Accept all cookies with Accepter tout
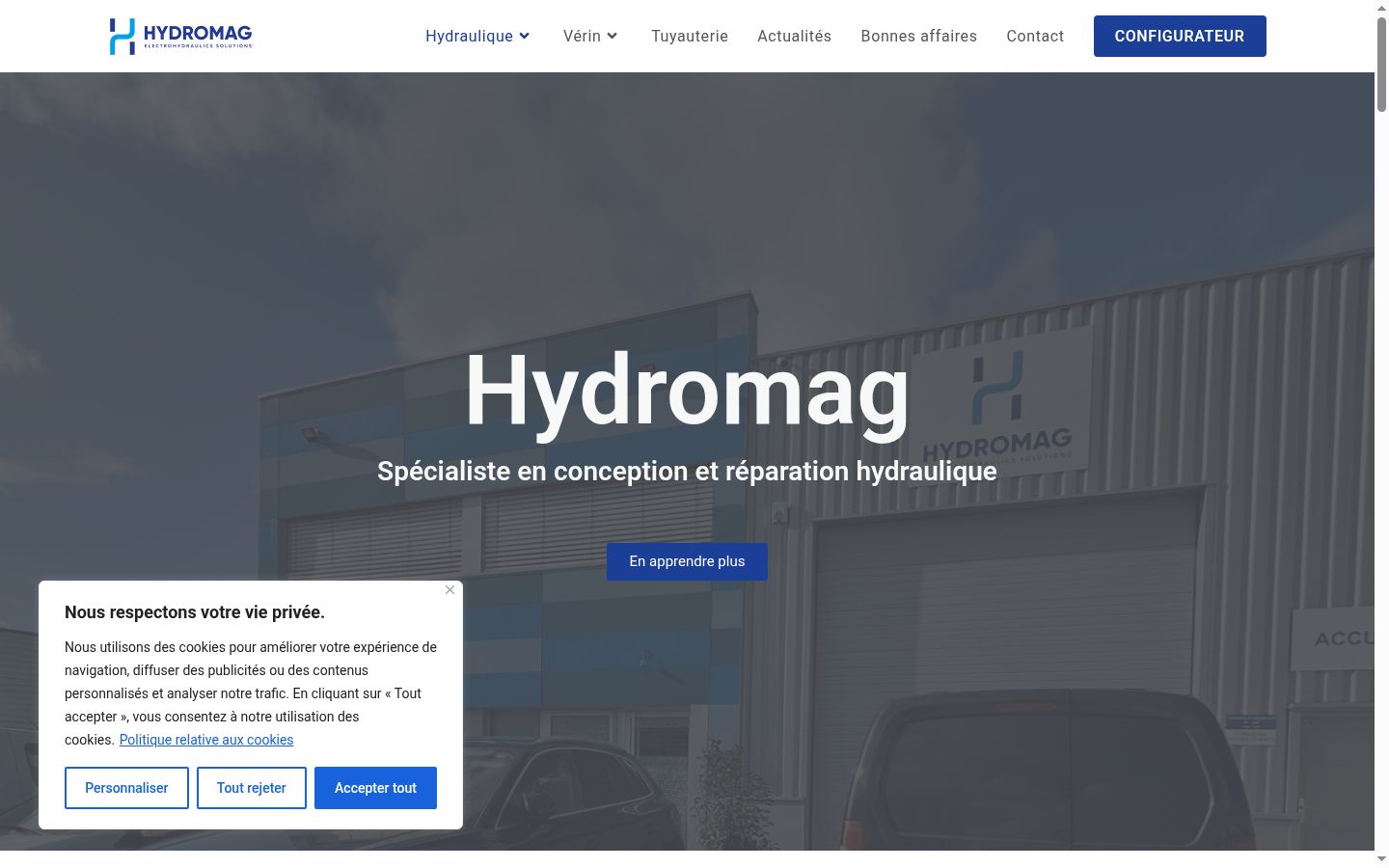 click(x=375, y=788)
